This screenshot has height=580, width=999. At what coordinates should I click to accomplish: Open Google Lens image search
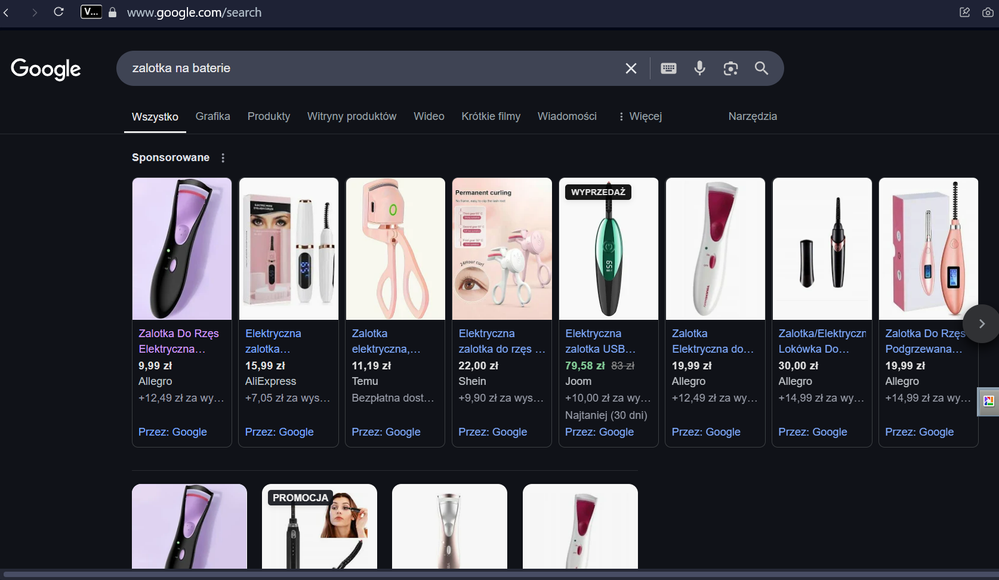tap(731, 68)
